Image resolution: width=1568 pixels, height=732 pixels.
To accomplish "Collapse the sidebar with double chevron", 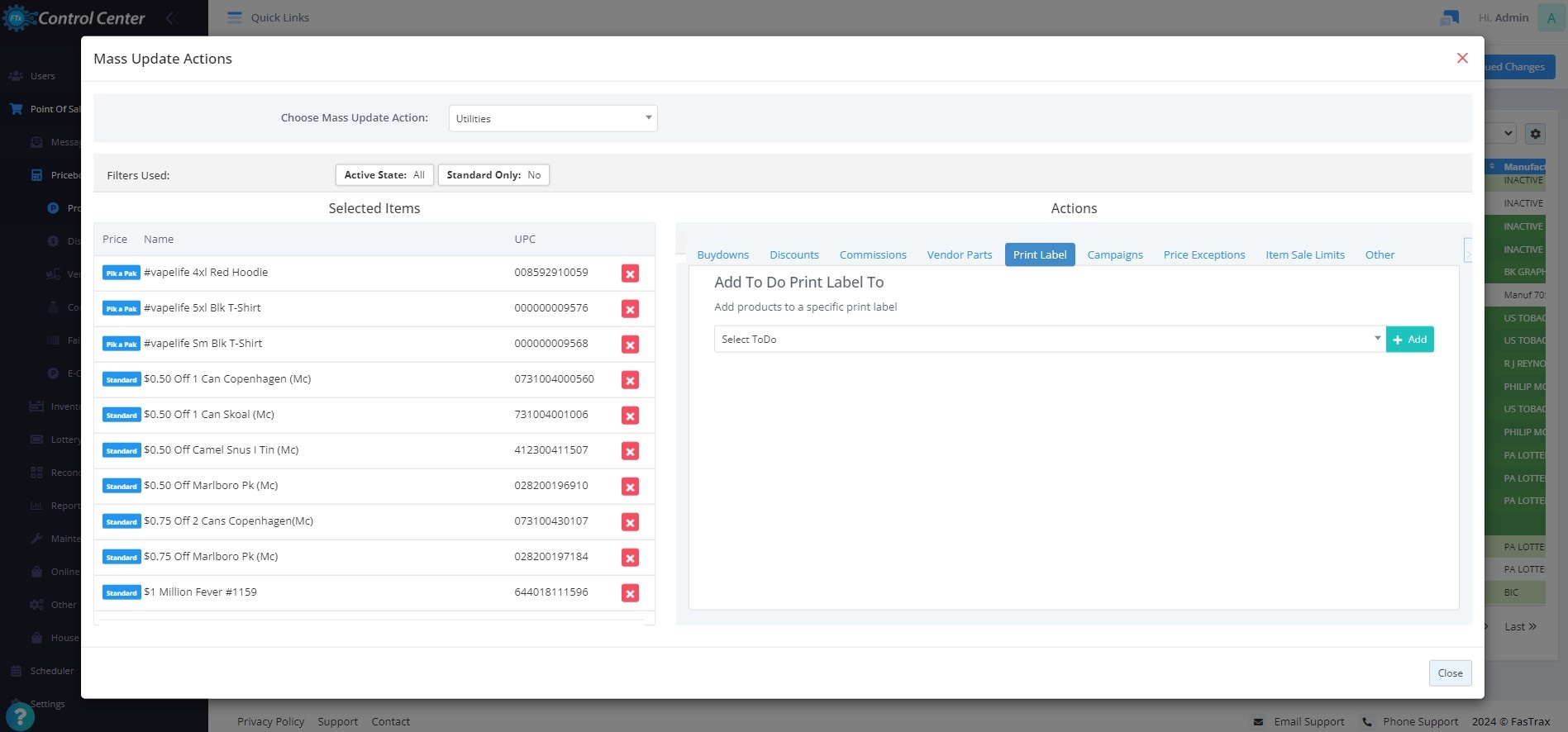I will [x=171, y=17].
